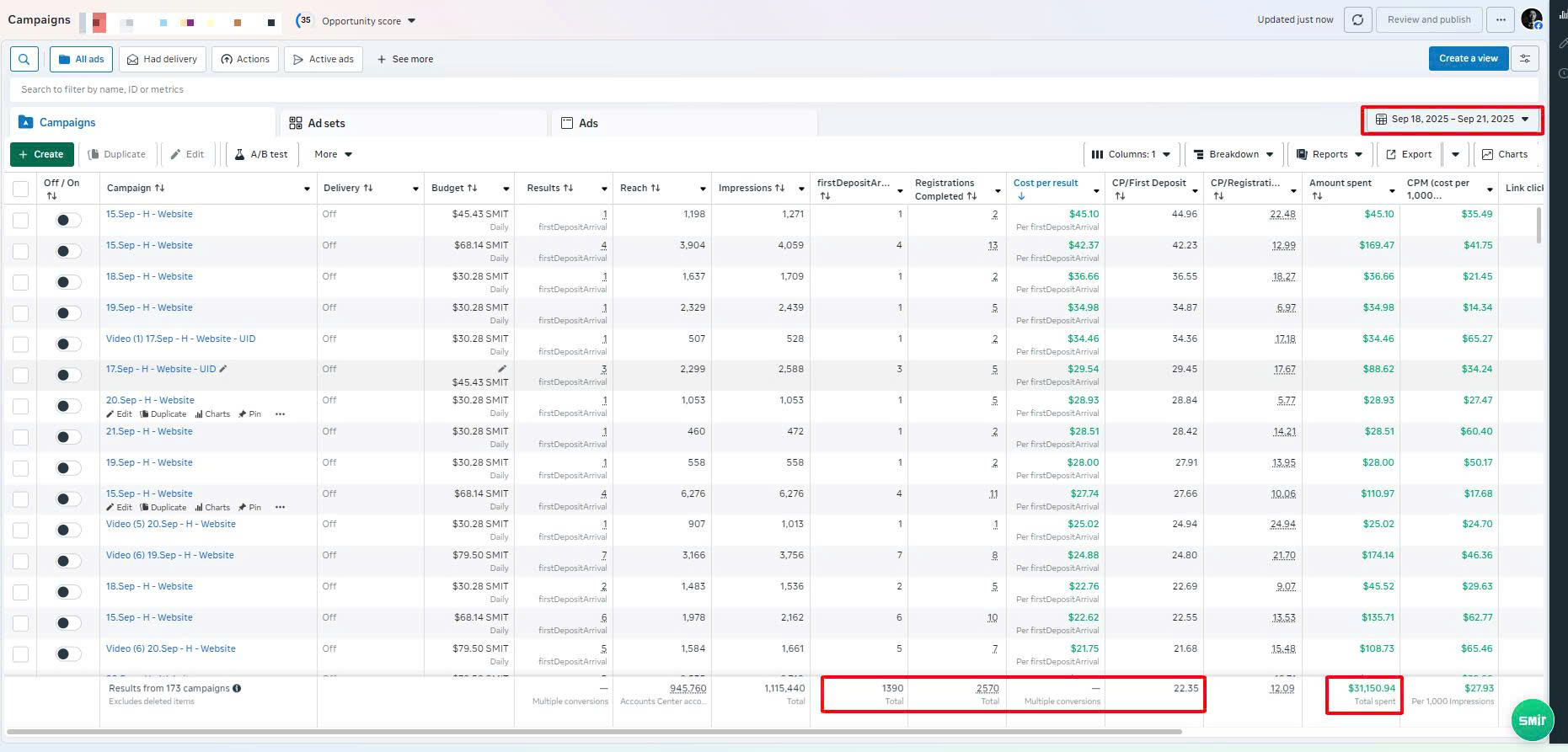Click Duplicate under 20.Sep - H - Website
Viewport: 1568px width, 752px height.
coord(163,414)
